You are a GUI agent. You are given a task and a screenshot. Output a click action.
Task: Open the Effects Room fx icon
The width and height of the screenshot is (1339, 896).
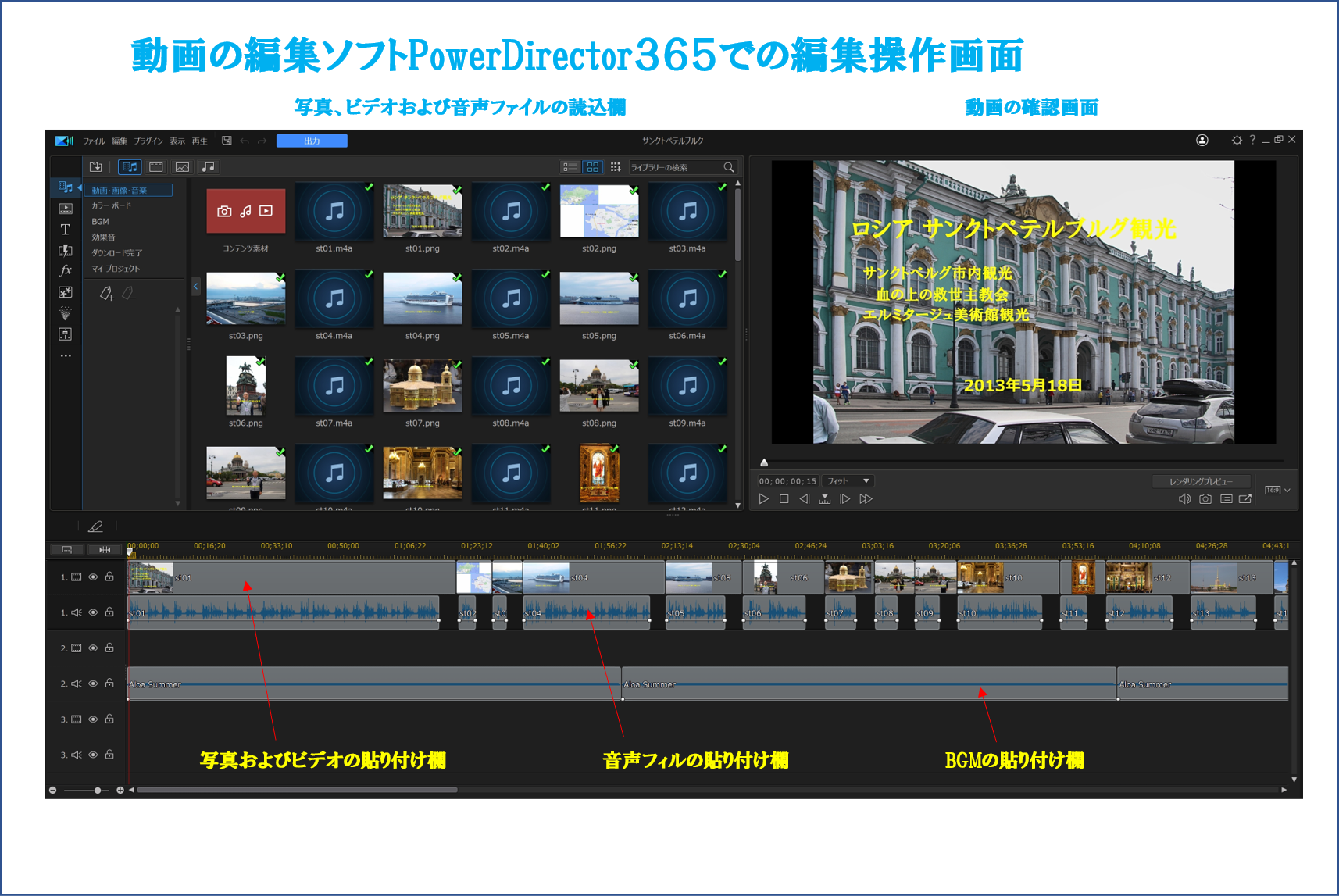66,270
